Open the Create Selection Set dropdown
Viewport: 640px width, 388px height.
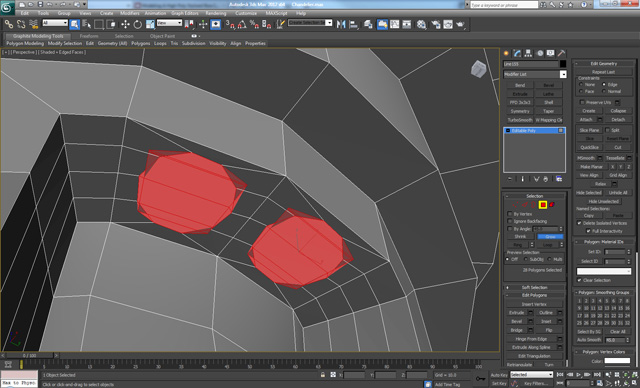point(310,23)
